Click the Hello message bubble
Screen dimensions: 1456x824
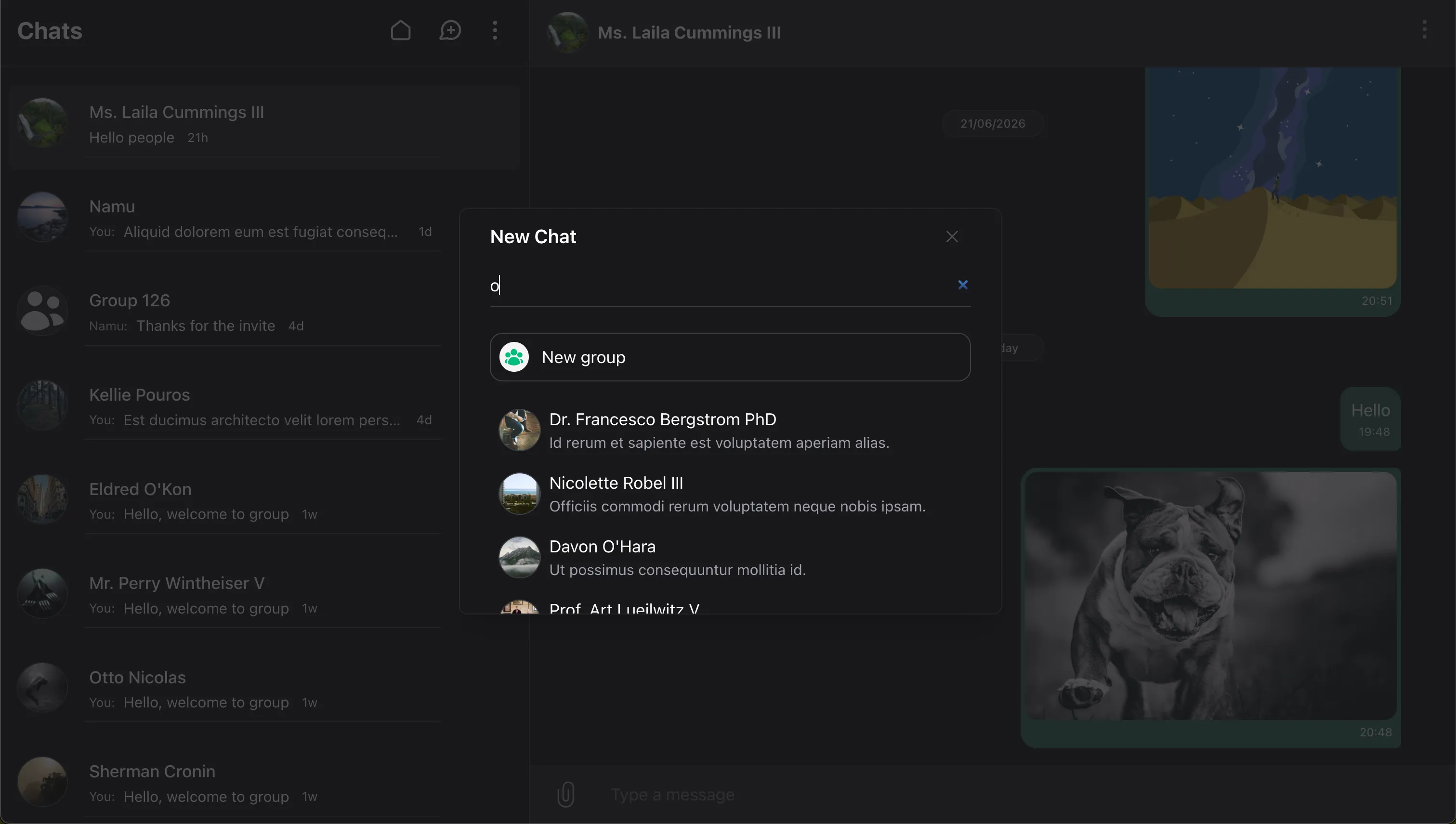tap(1370, 419)
